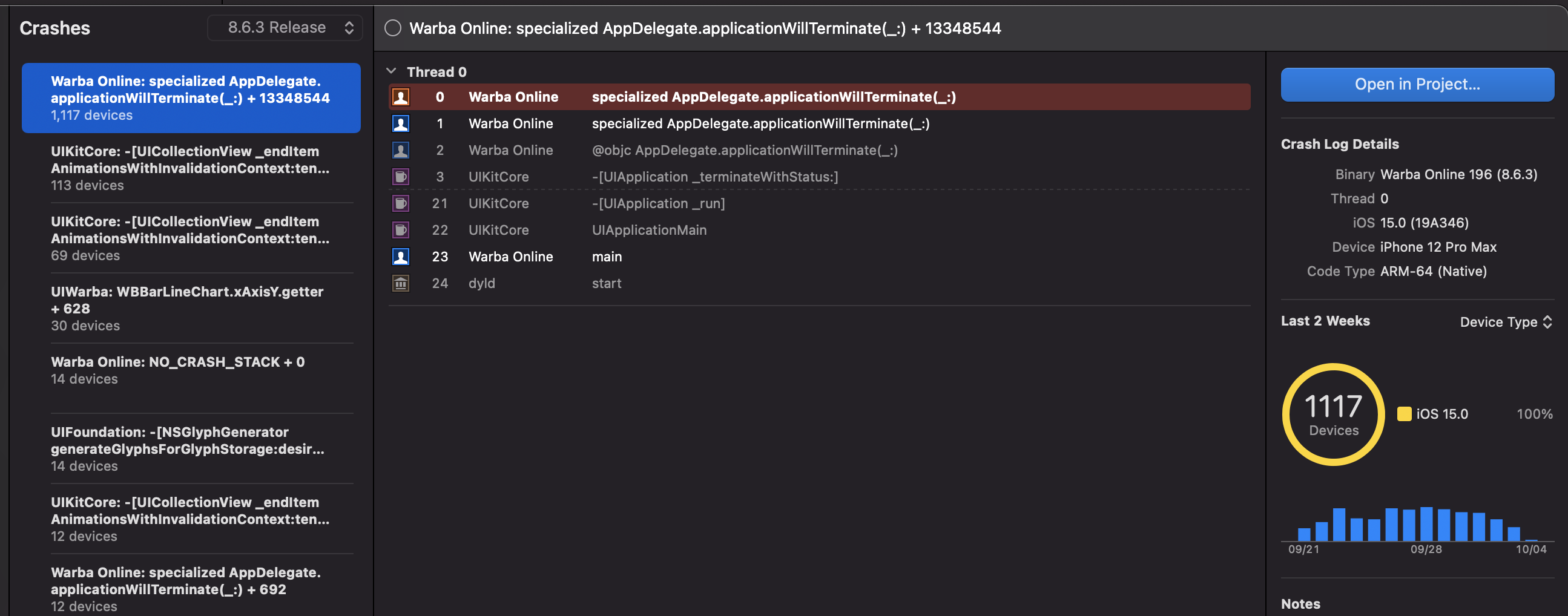Click the 100% iOS 15.0 percentage
1568x616 pixels.
pyautogui.click(x=1535, y=414)
